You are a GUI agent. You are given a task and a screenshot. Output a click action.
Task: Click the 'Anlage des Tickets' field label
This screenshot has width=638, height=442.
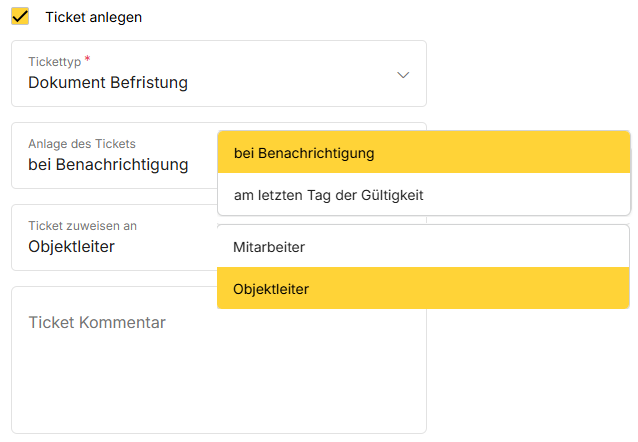pos(82,144)
